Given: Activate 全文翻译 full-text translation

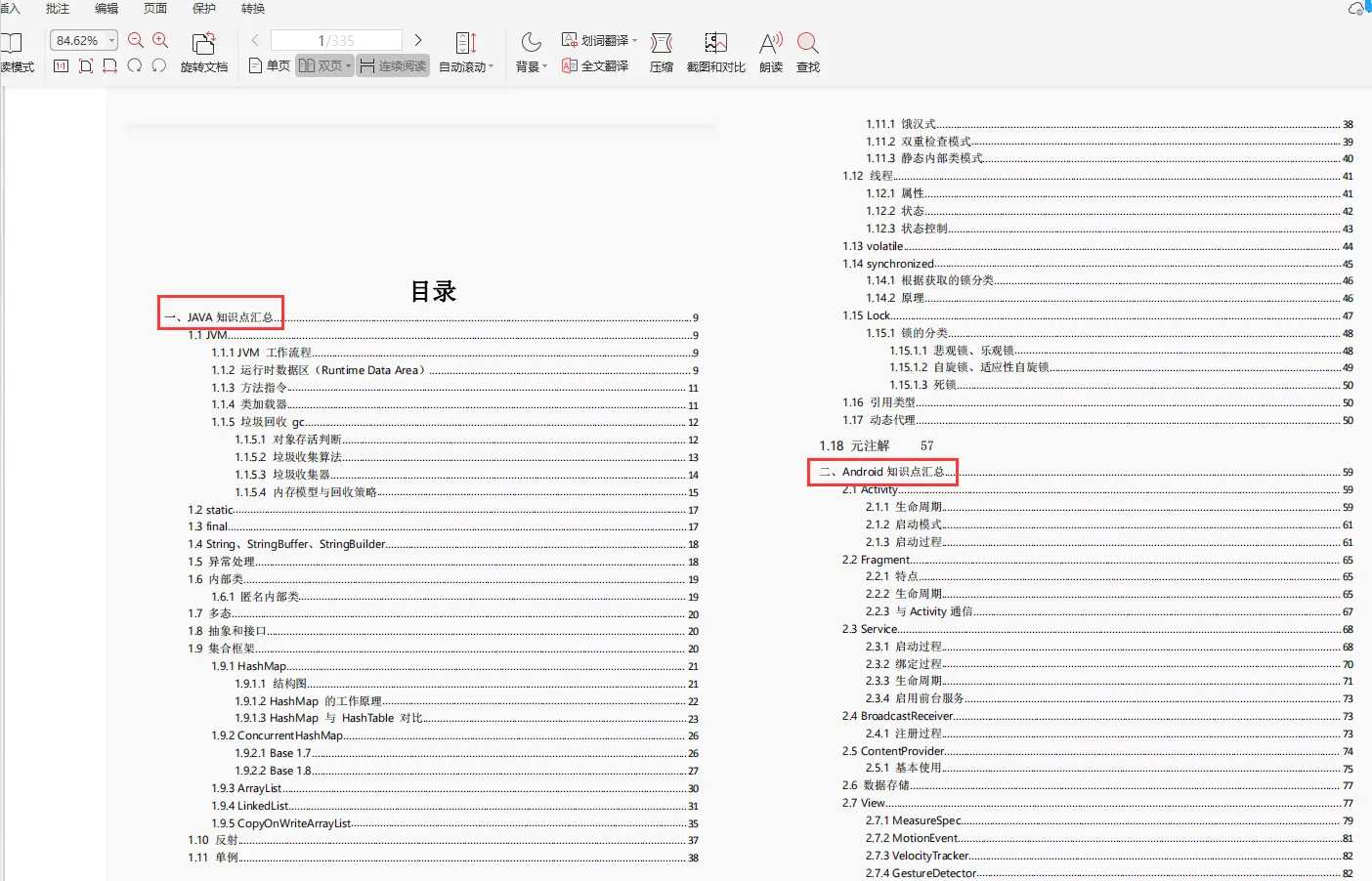Looking at the screenshot, I should [595, 64].
